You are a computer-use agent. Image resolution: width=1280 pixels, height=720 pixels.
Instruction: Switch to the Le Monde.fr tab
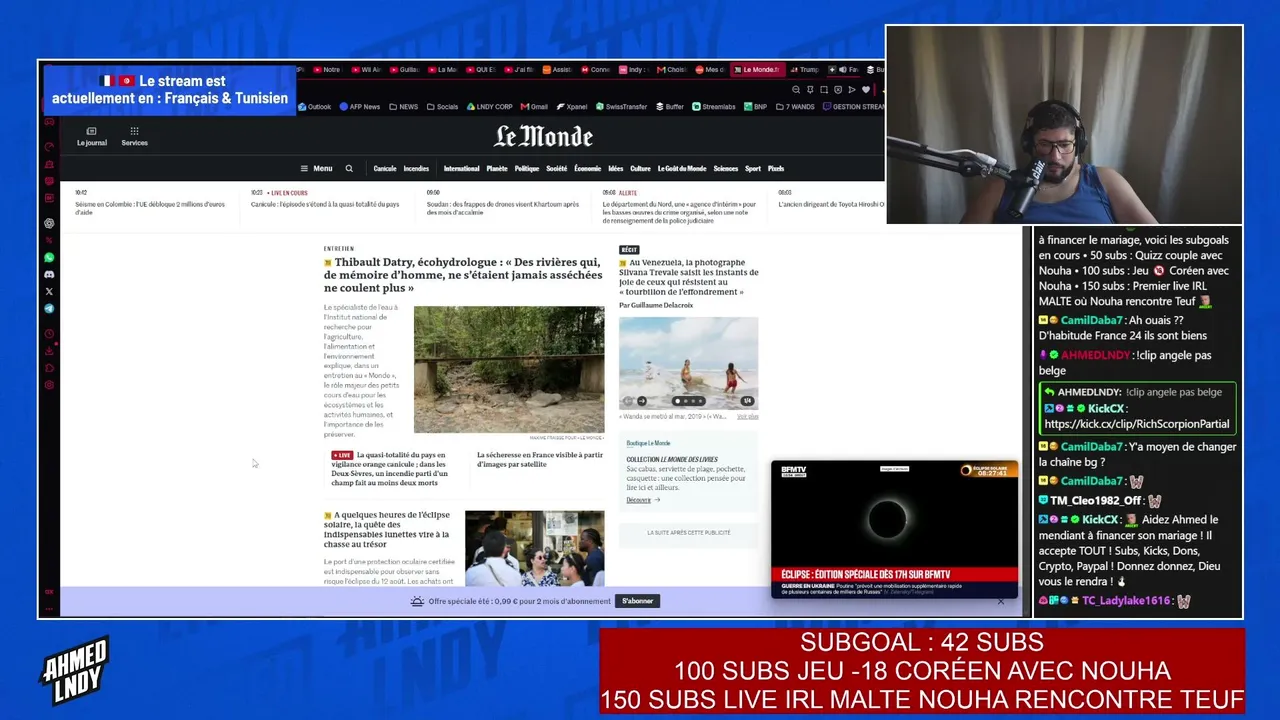(x=756, y=70)
